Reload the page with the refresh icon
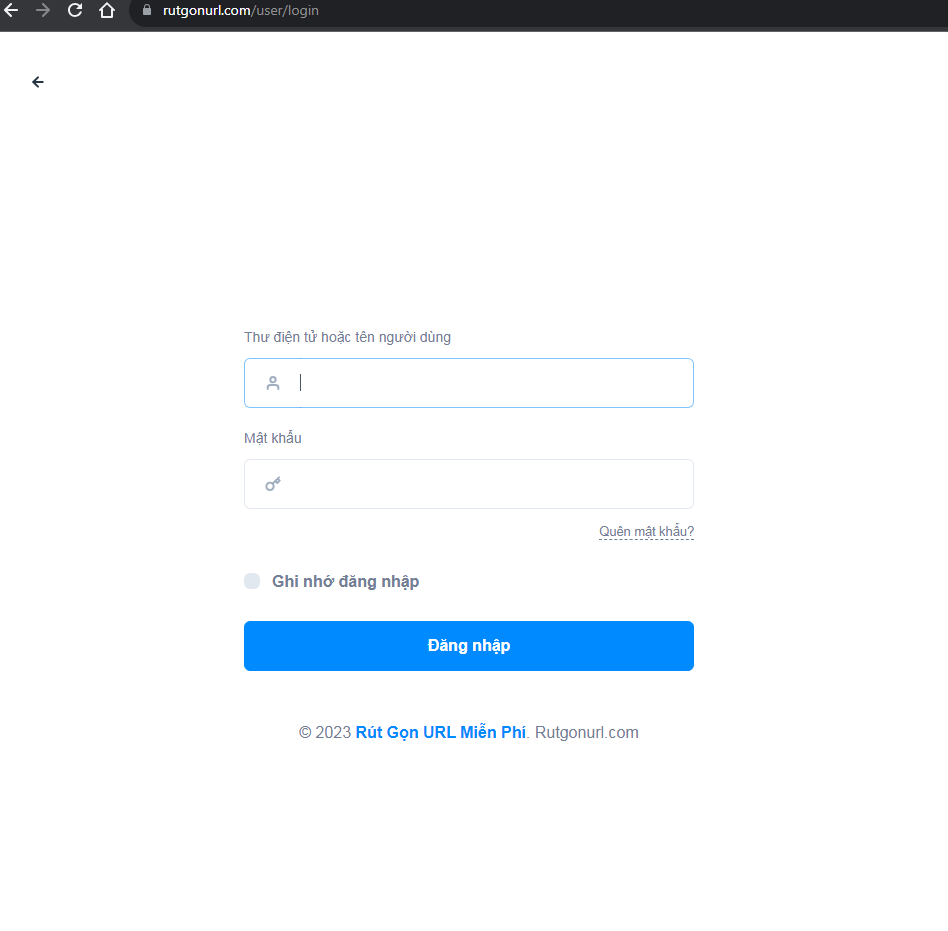This screenshot has width=948, height=931. point(75,11)
